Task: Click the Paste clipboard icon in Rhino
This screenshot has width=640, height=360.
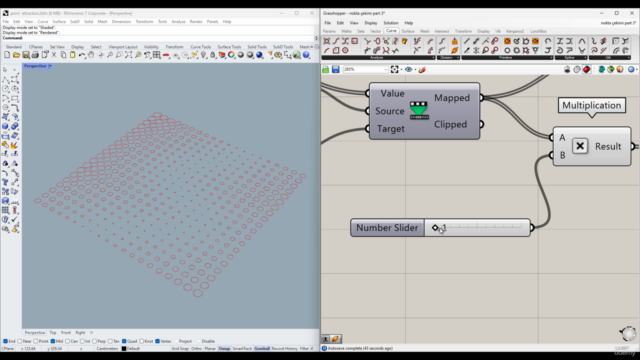Action: (x=73, y=55)
